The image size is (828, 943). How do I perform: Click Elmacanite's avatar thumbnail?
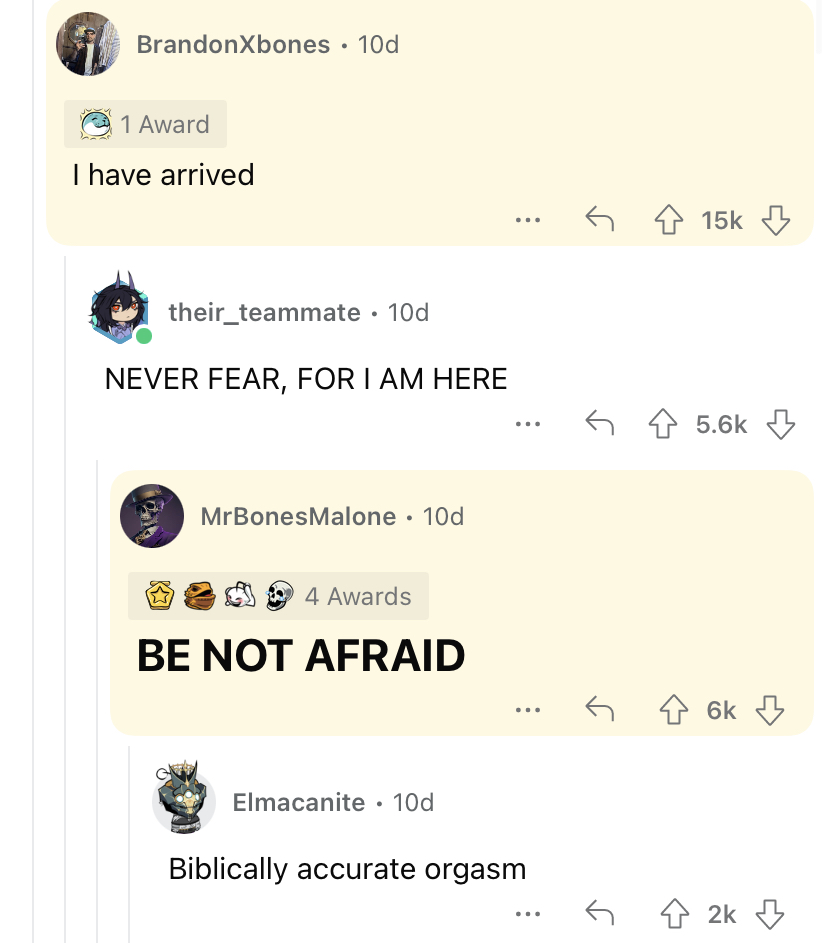click(183, 797)
